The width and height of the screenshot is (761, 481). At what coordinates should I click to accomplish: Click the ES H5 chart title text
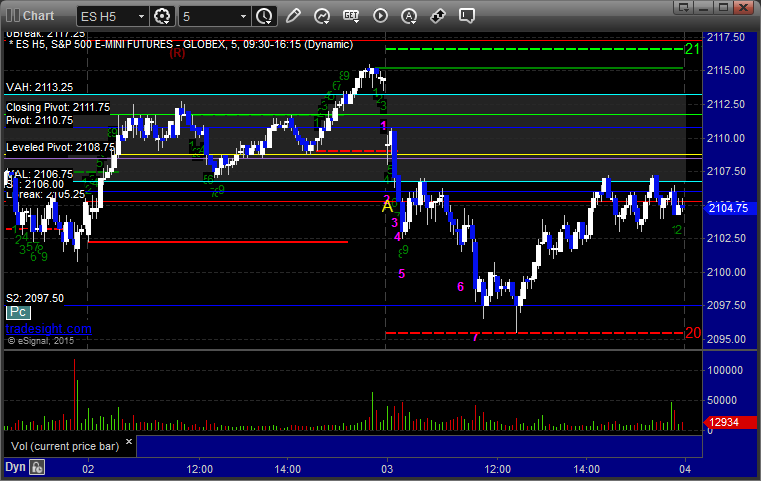(x=181, y=45)
